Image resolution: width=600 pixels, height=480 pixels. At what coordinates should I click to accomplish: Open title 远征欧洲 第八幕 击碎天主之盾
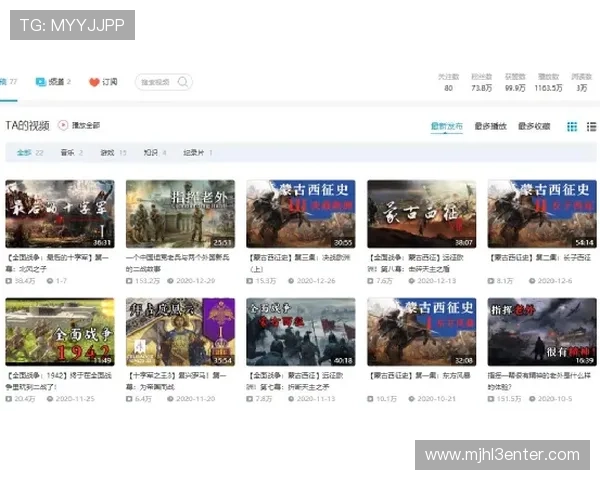click(x=416, y=263)
